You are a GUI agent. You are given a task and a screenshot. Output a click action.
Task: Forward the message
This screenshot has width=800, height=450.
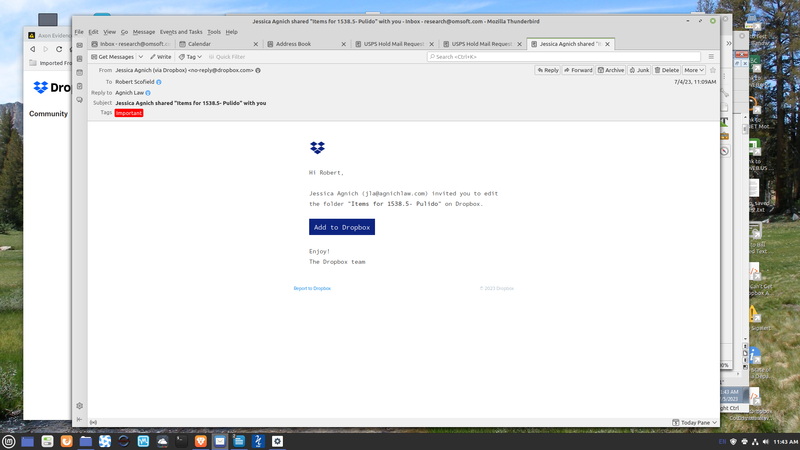[x=578, y=70]
